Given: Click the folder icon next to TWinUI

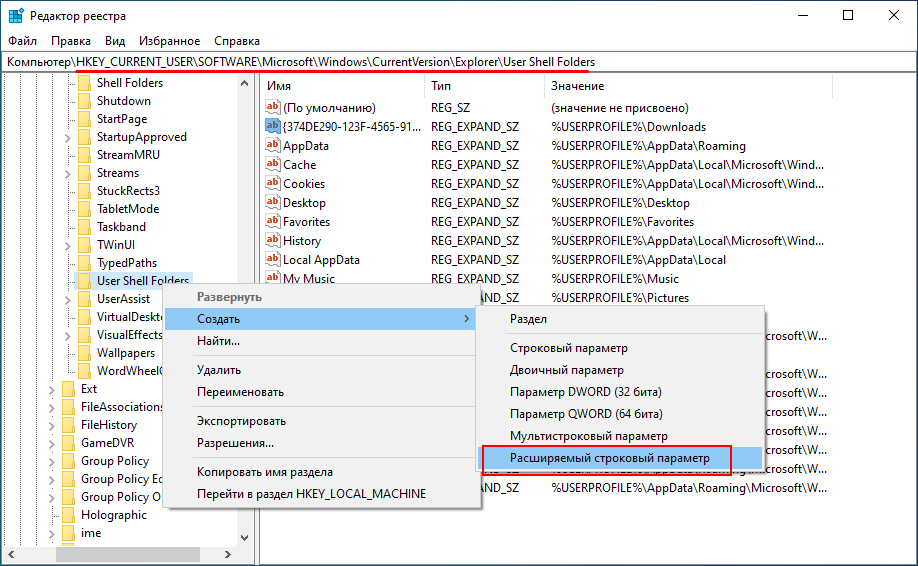Looking at the screenshot, I should click(x=84, y=245).
